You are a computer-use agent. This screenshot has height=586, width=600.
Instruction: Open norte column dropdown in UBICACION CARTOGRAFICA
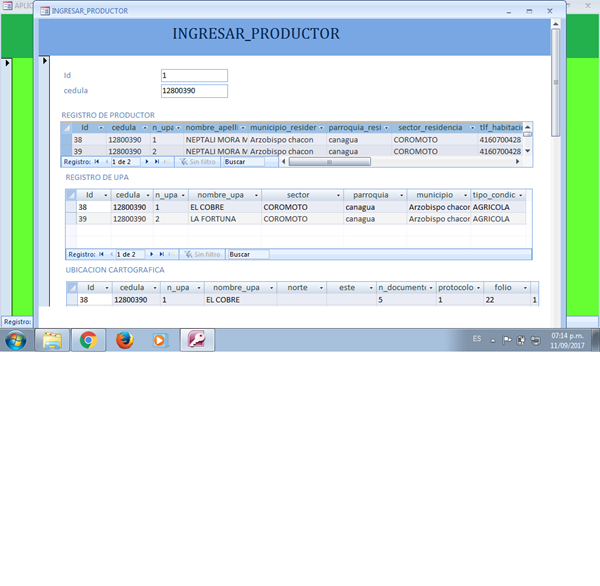pos(321,288)
